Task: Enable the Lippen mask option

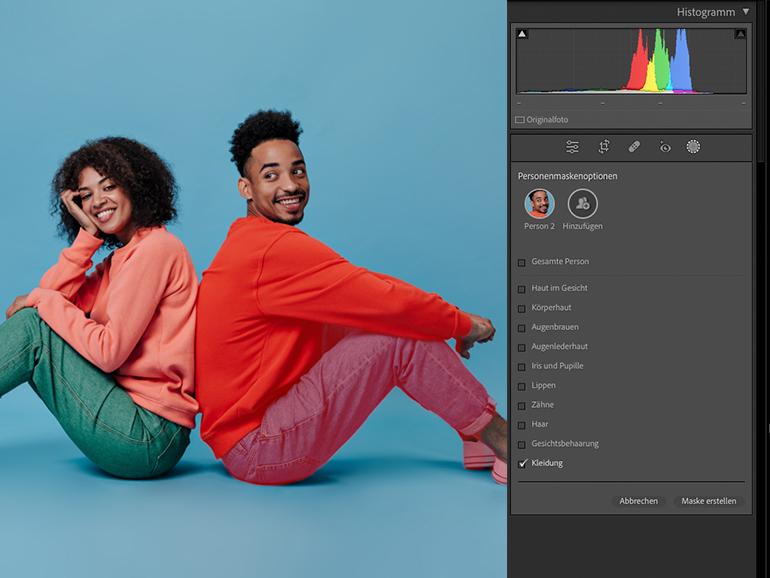Action: pyautogui.click(x=522, y=386)
